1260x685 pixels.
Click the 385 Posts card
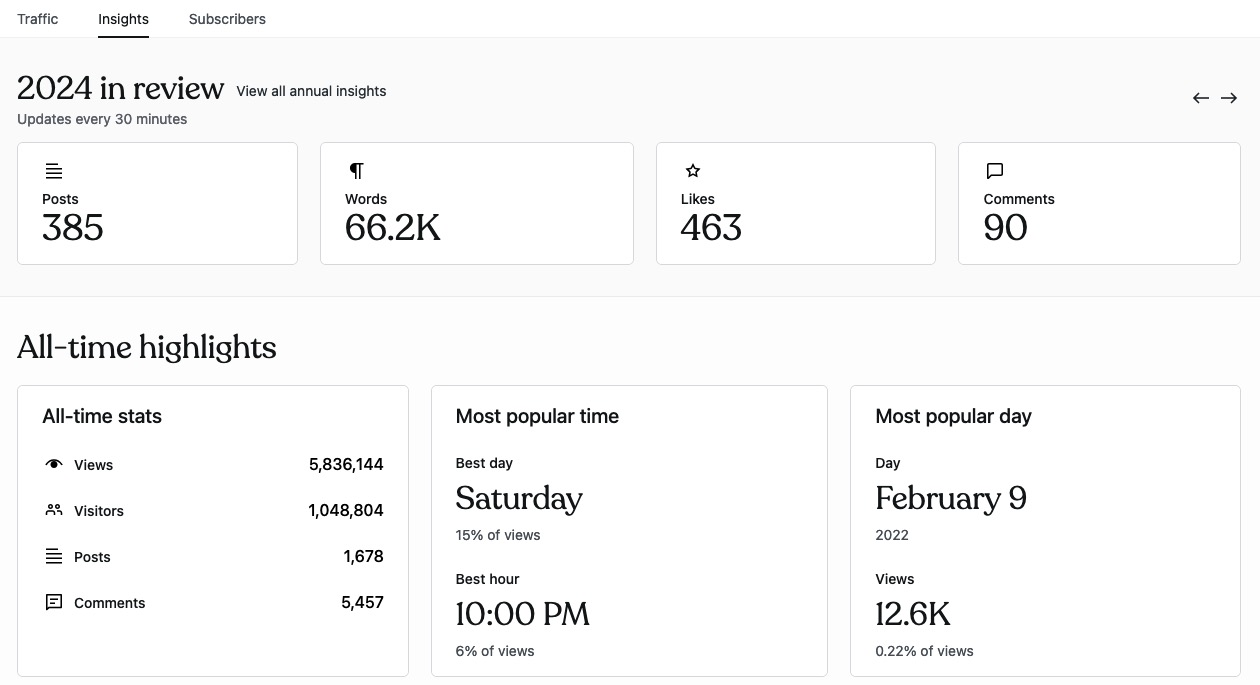(157, 204)
